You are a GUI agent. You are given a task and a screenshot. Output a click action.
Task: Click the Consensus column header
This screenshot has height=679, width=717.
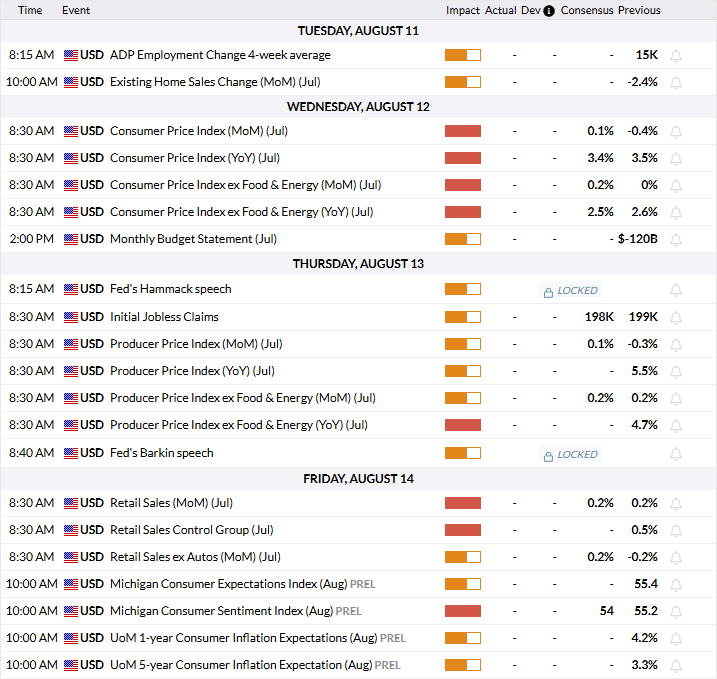tap(587, 11)
